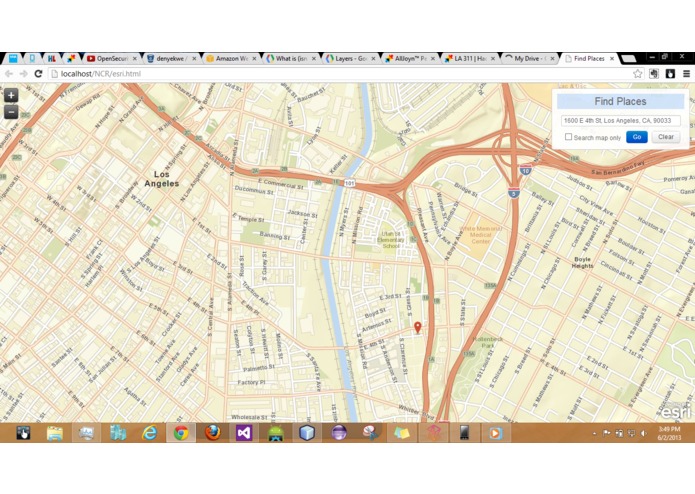Image resolution: width=695 pixels, height=494 pixels.
Task: Open Internet Explorer from the taskbar
Action: pos(149,433)
